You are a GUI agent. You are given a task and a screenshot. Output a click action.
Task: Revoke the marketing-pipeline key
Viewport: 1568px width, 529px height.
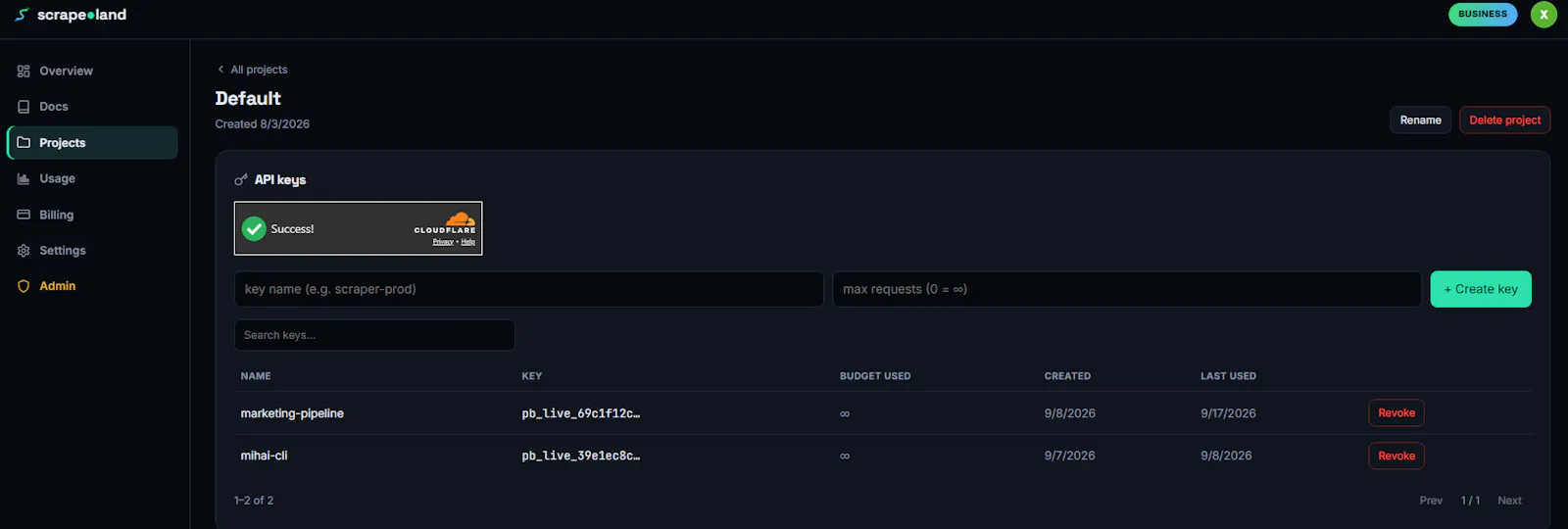[1396, 413]
